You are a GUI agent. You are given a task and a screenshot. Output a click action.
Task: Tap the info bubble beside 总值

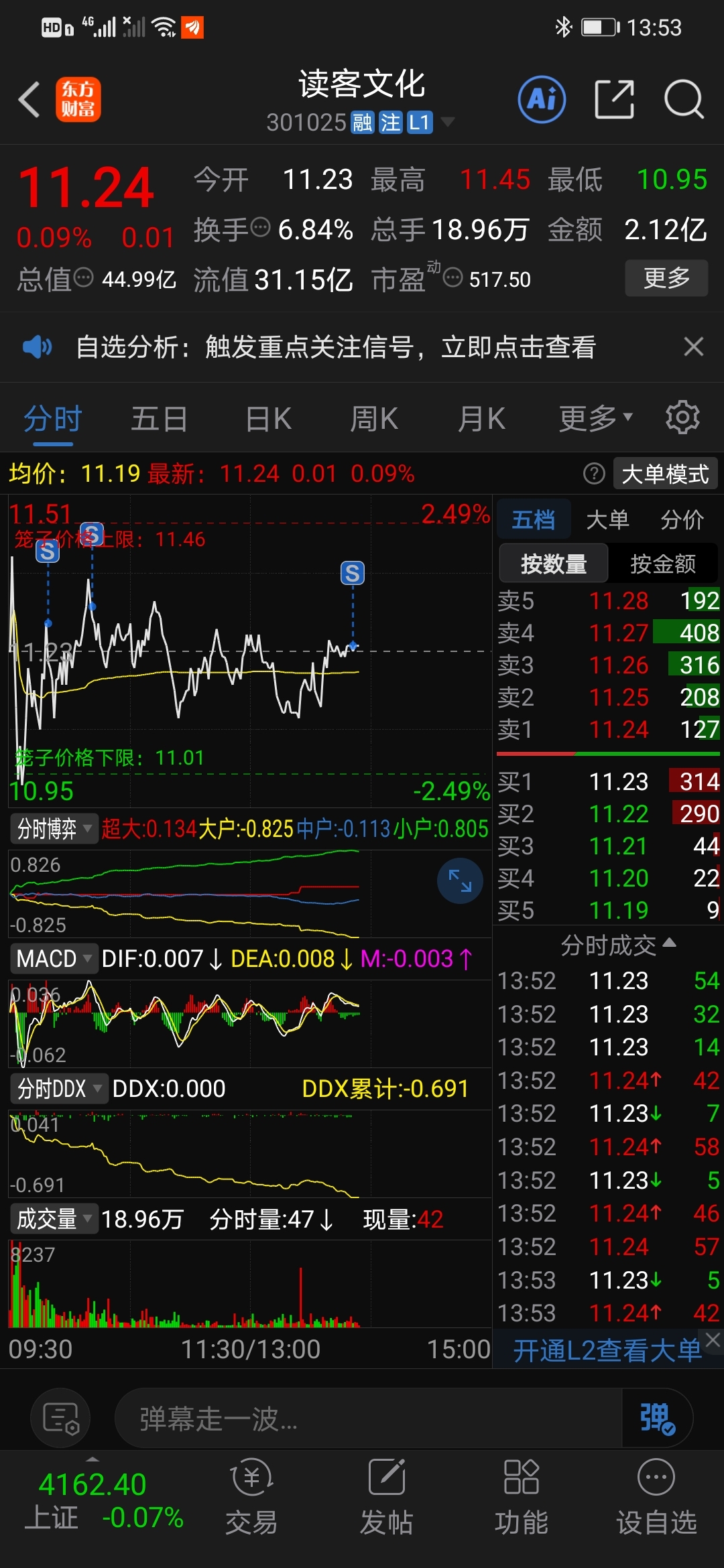83,277
